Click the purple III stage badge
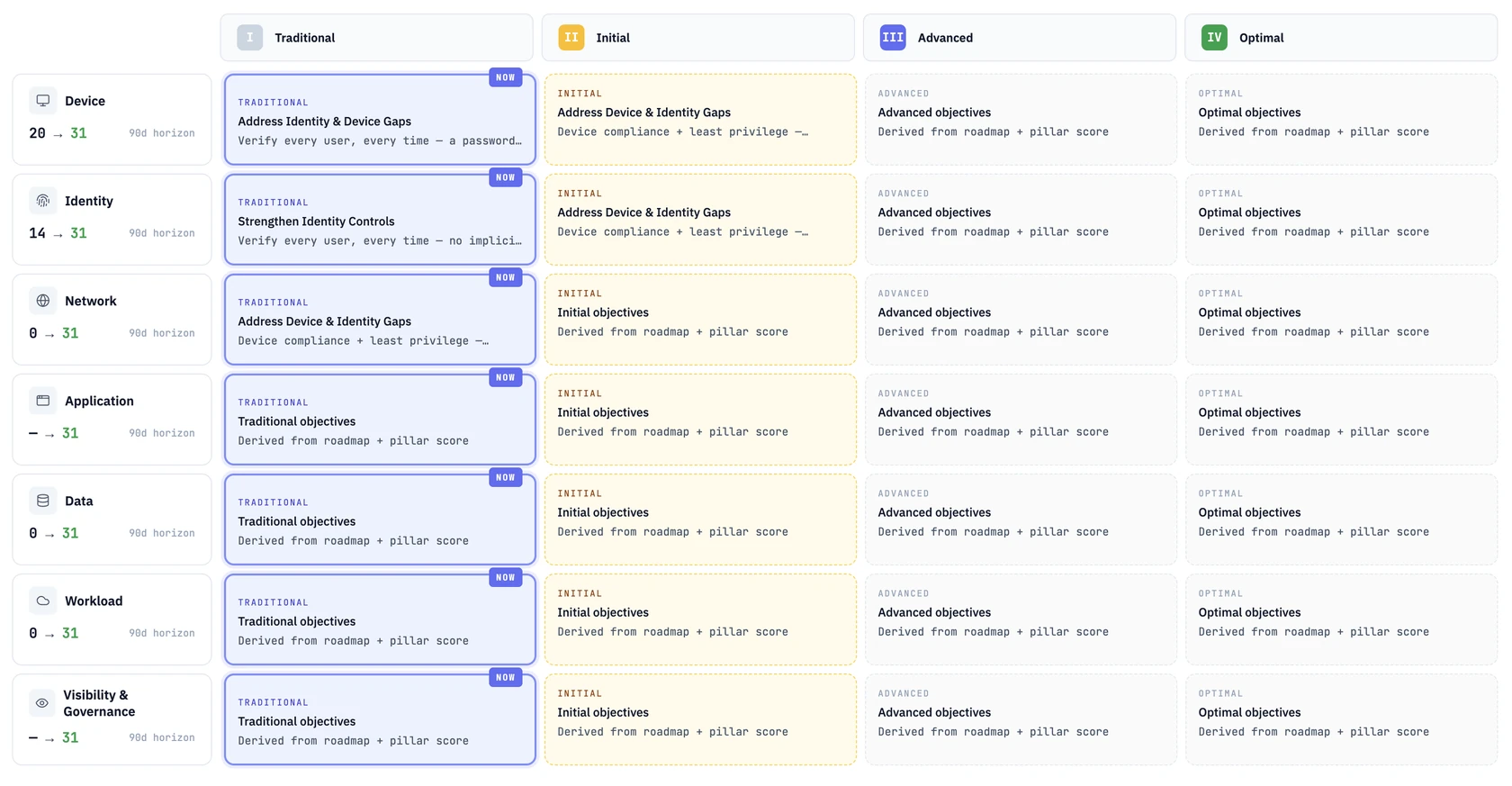Screen dimensions: 1512x786 [893, 38]
